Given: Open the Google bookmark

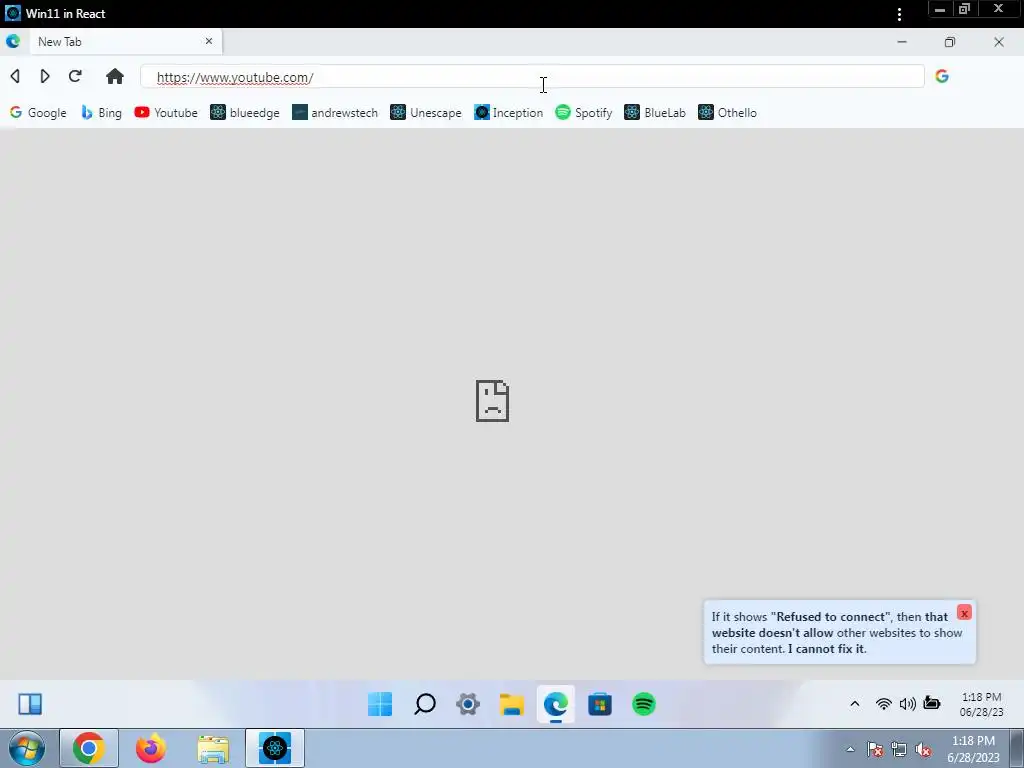Looking at the screenshot, I should tap(38, 112).
